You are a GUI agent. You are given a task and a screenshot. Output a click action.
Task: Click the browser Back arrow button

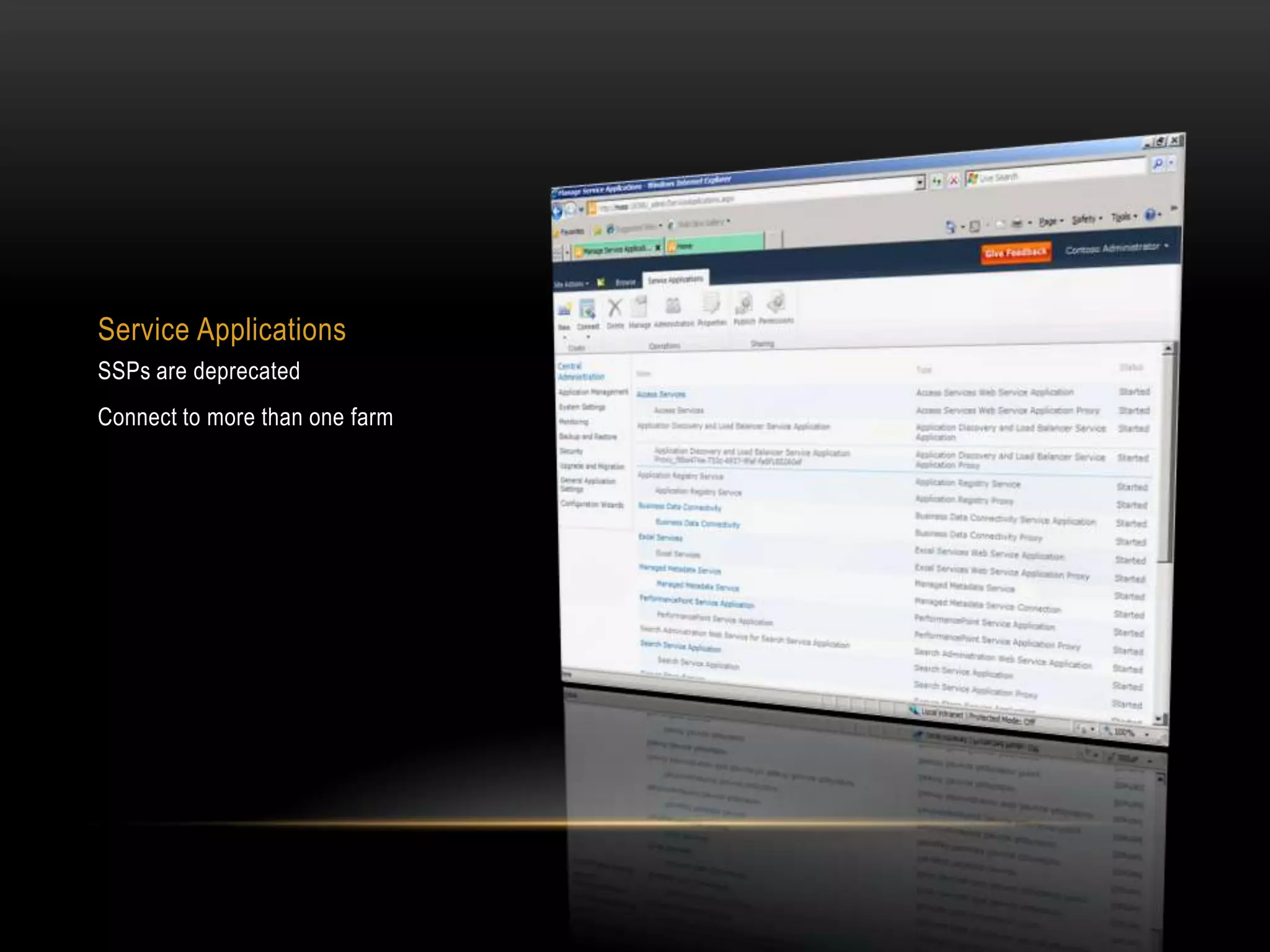click(557, 212)
